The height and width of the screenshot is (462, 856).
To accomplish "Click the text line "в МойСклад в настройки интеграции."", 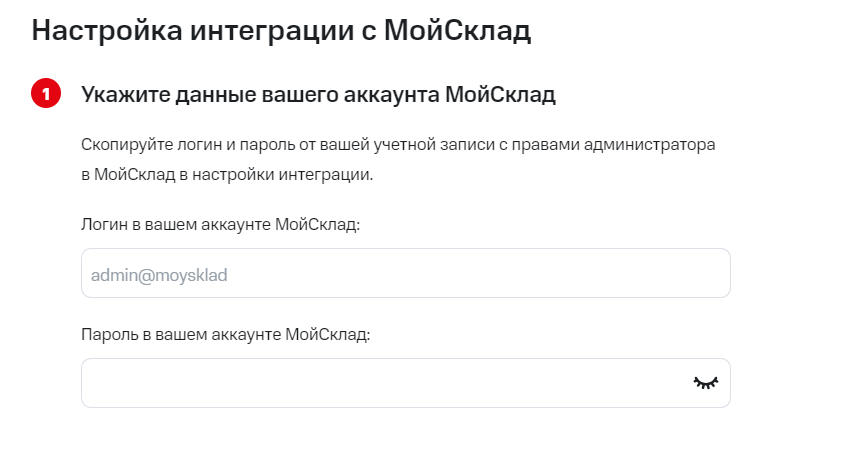I will pyautogui.click(x=227, y=174).
